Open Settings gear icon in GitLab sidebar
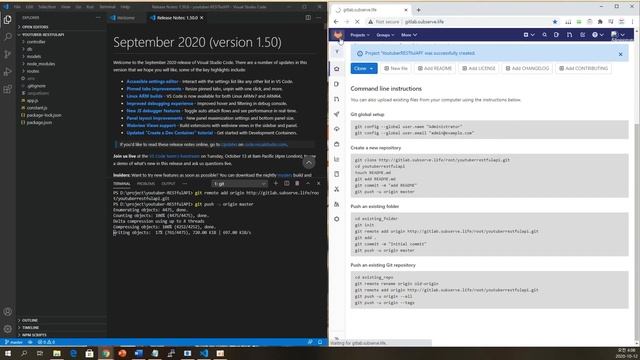 [337, 219]
